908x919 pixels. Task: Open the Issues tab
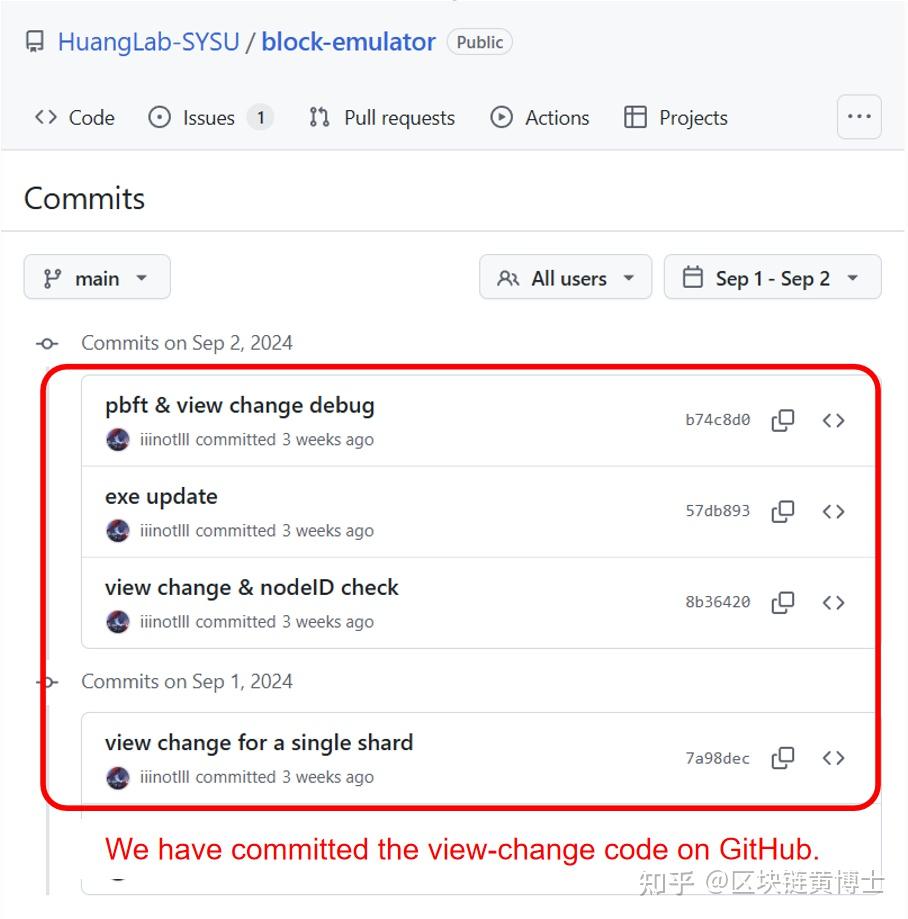click(210, 117)
